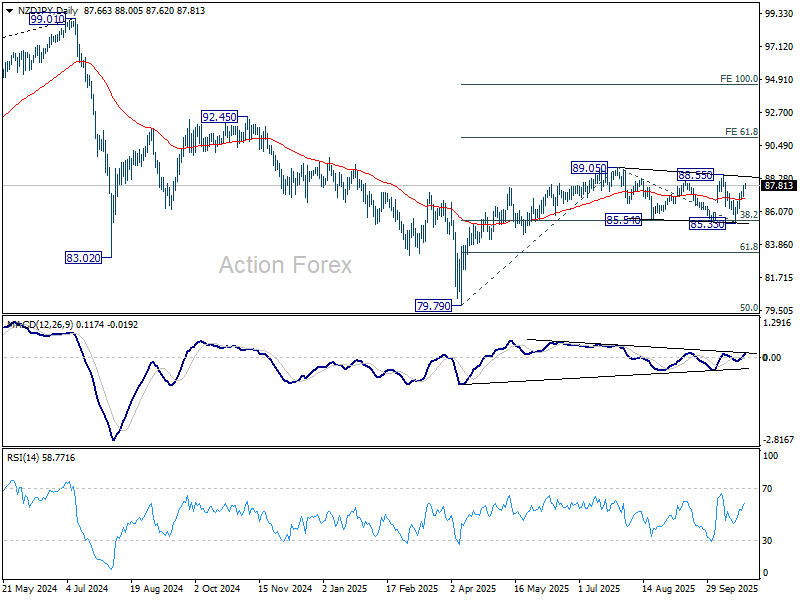Click the 88.550 price label
This screenshot has width=800, height=600.
(695, 175)
